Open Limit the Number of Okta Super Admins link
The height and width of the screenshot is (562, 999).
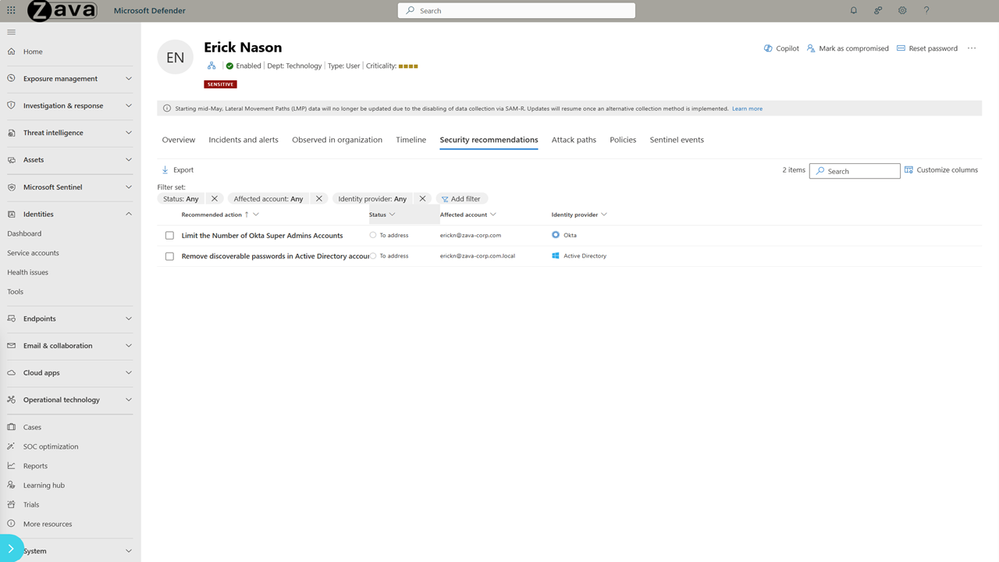coord(262,236)
